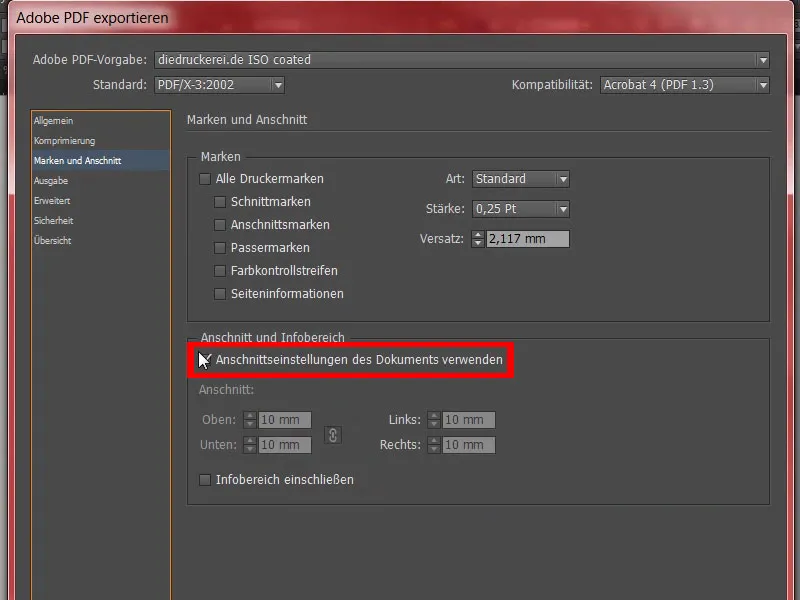Click the Links stepper arrows
800x600 pixels.
tap(434, 420)
